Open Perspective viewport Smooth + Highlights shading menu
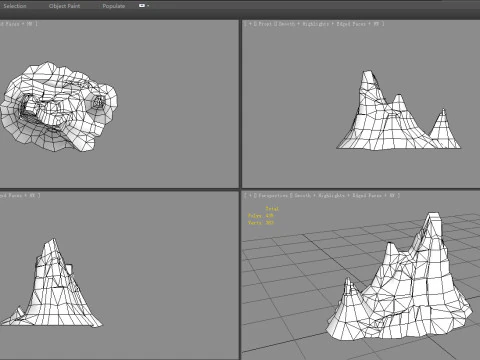Screen dimensions: 480x360 click(x=320, y=195)
